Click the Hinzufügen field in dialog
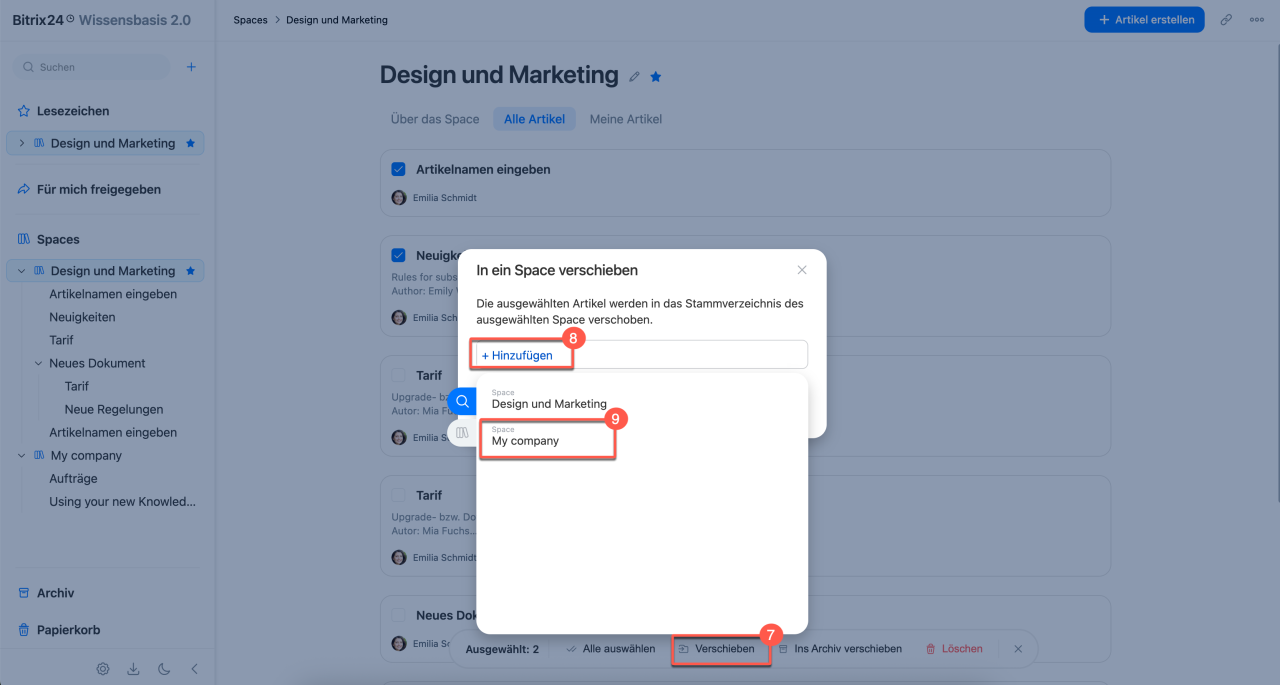The image size is (1280, 685). pos(641,355)
